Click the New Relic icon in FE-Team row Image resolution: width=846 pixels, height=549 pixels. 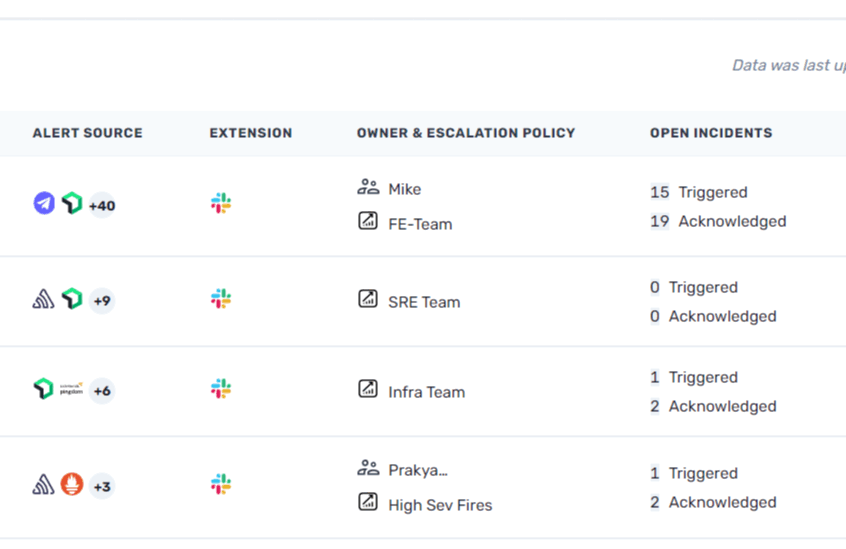[x=72, y=204]
